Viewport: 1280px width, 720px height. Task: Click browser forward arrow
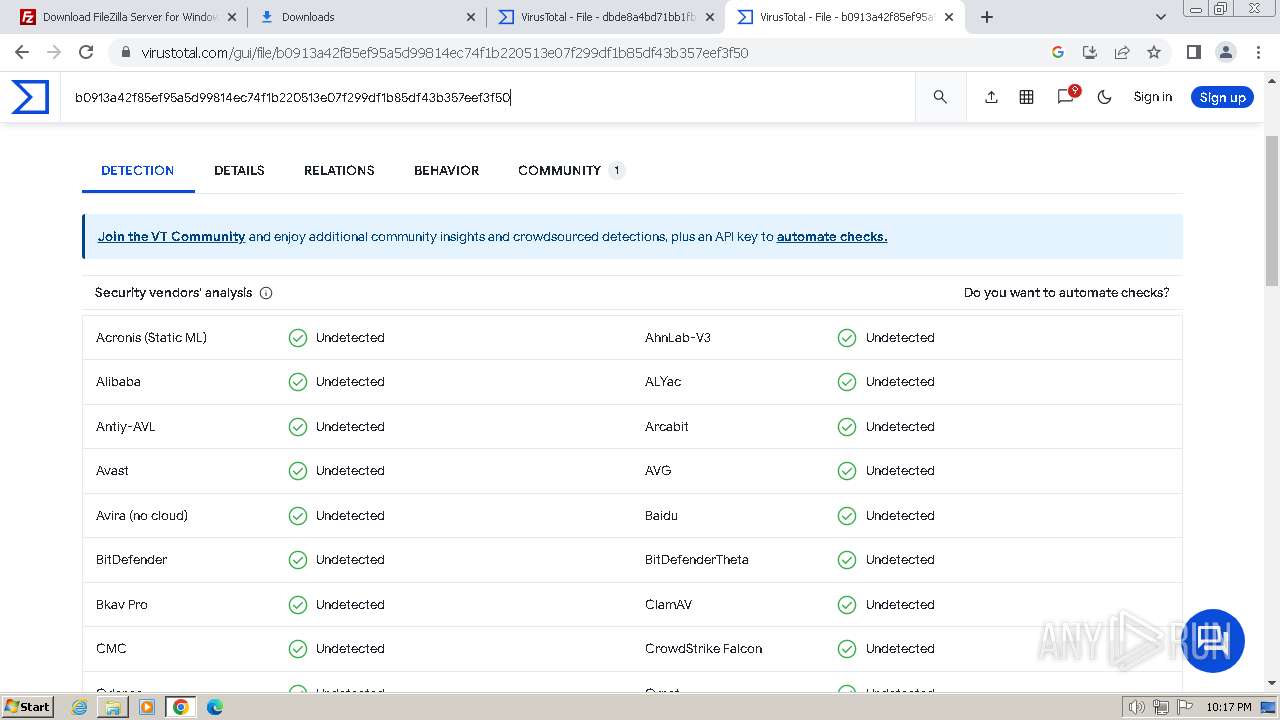pyautogui.click(x=54, y=52)
